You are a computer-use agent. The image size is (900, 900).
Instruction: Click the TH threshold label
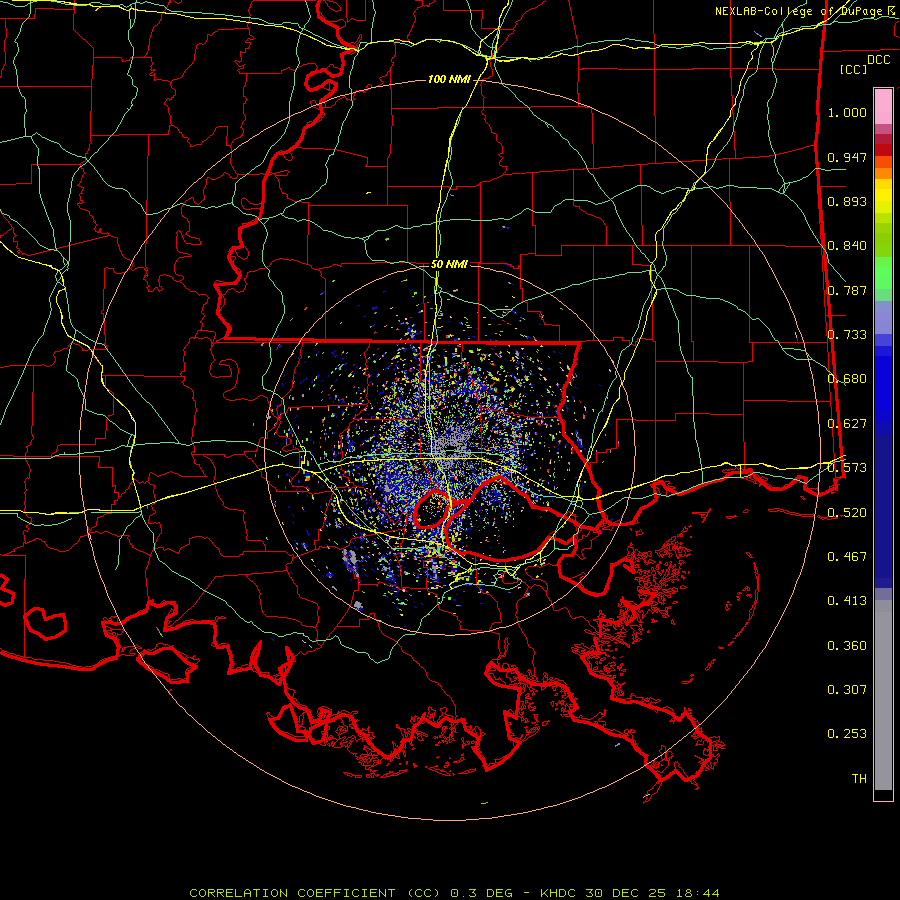[859, 779]
